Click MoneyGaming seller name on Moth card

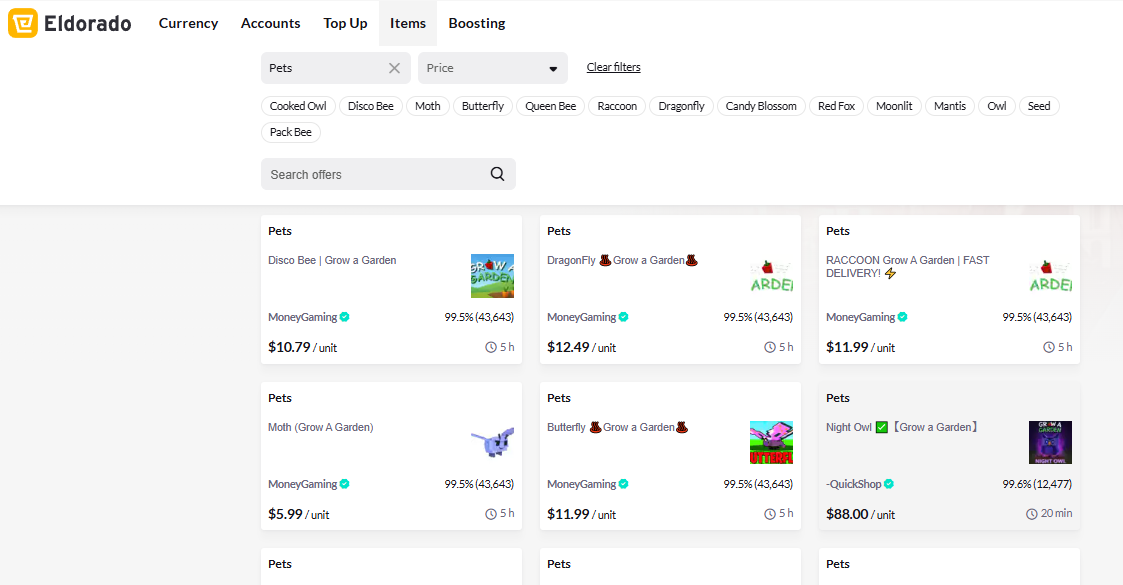[302, 484]
